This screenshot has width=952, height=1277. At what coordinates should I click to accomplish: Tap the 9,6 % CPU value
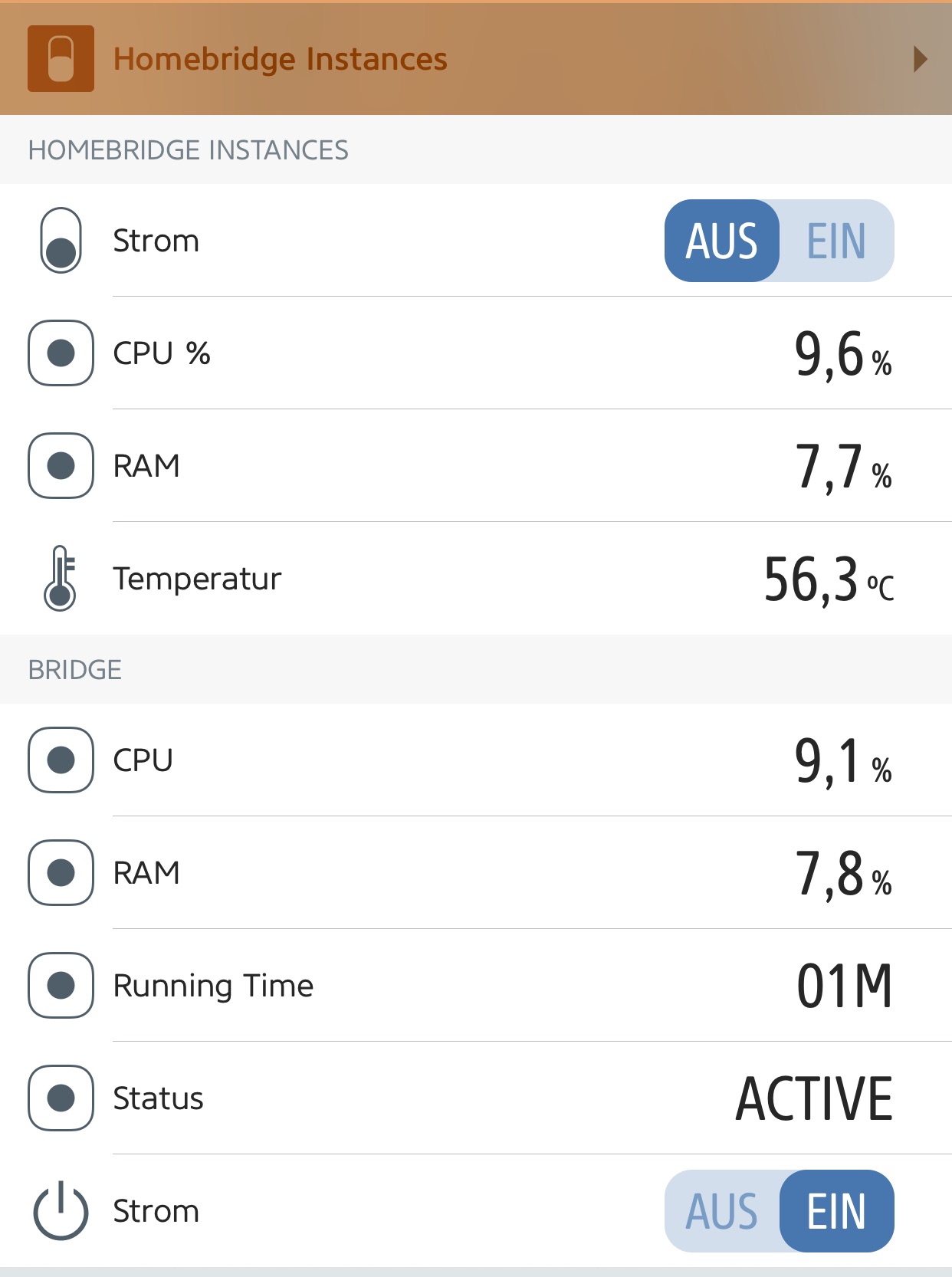point(843,354)
